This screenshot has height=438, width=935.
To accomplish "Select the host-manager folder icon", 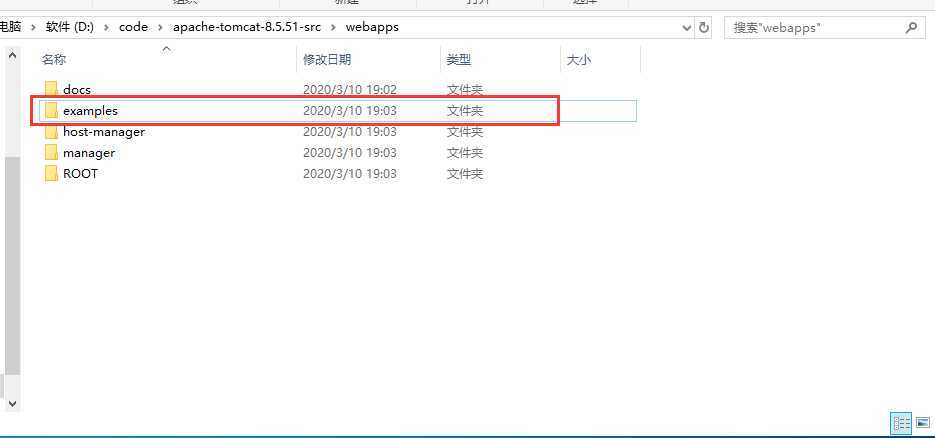I will [x=52, y=132].
